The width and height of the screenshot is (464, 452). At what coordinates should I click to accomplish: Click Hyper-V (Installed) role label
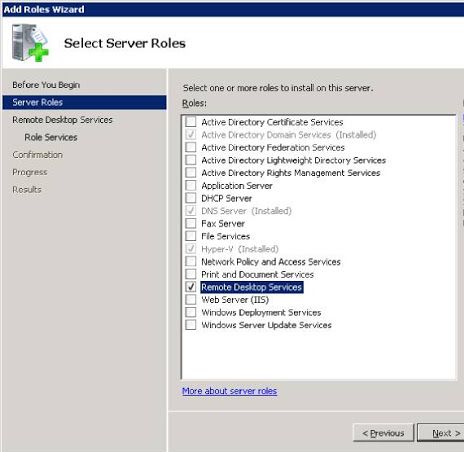click(x=240, y=249)
